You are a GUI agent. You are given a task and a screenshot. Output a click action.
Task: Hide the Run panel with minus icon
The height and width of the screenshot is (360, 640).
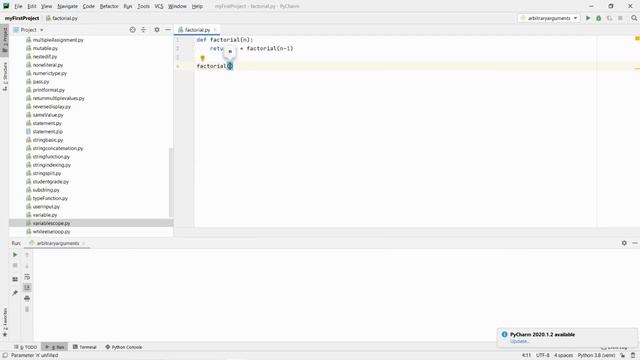click(x=635, y=243)
